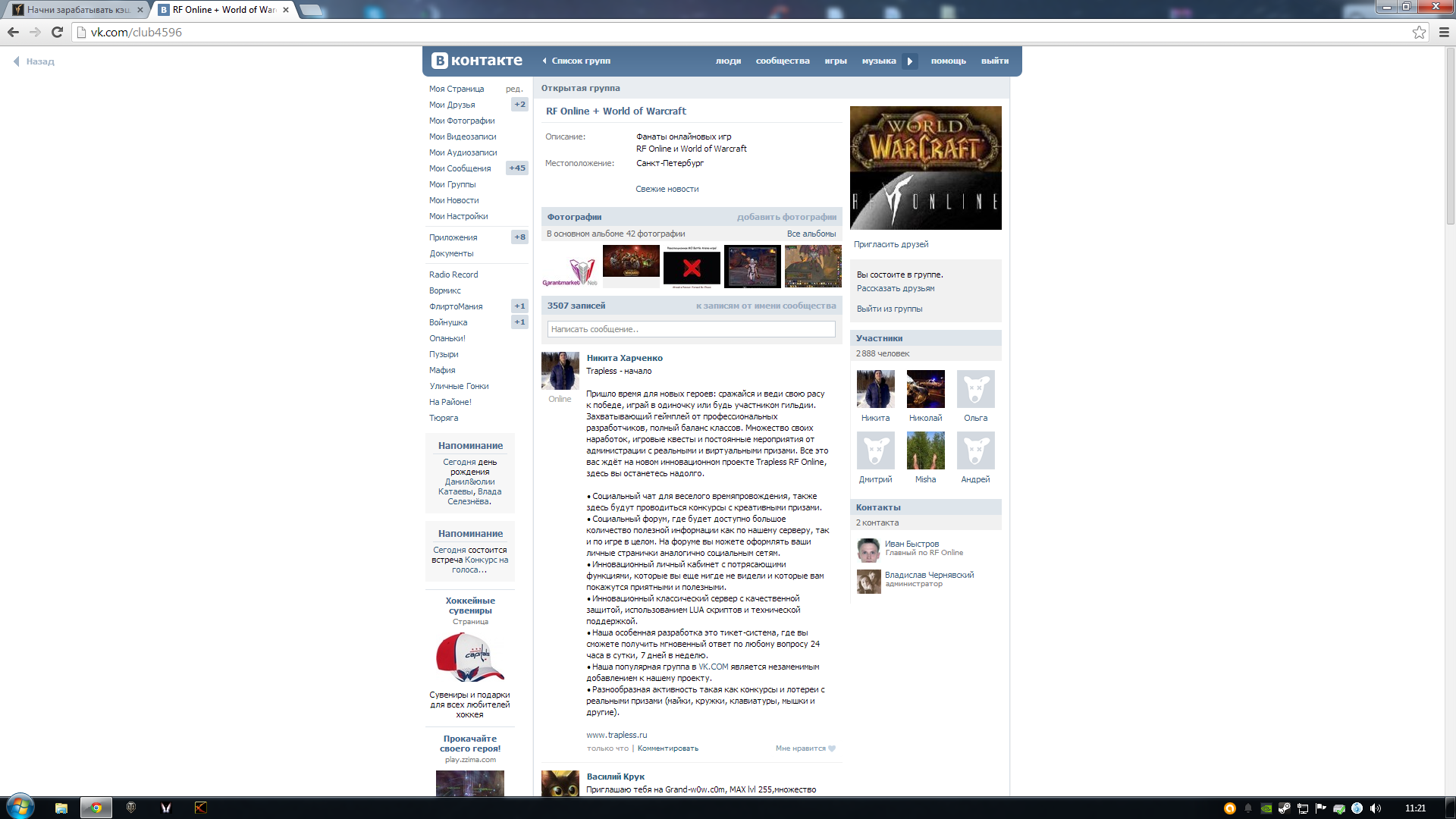
Task: Bookmark page with the star icon
Action: coord(1419,32)
